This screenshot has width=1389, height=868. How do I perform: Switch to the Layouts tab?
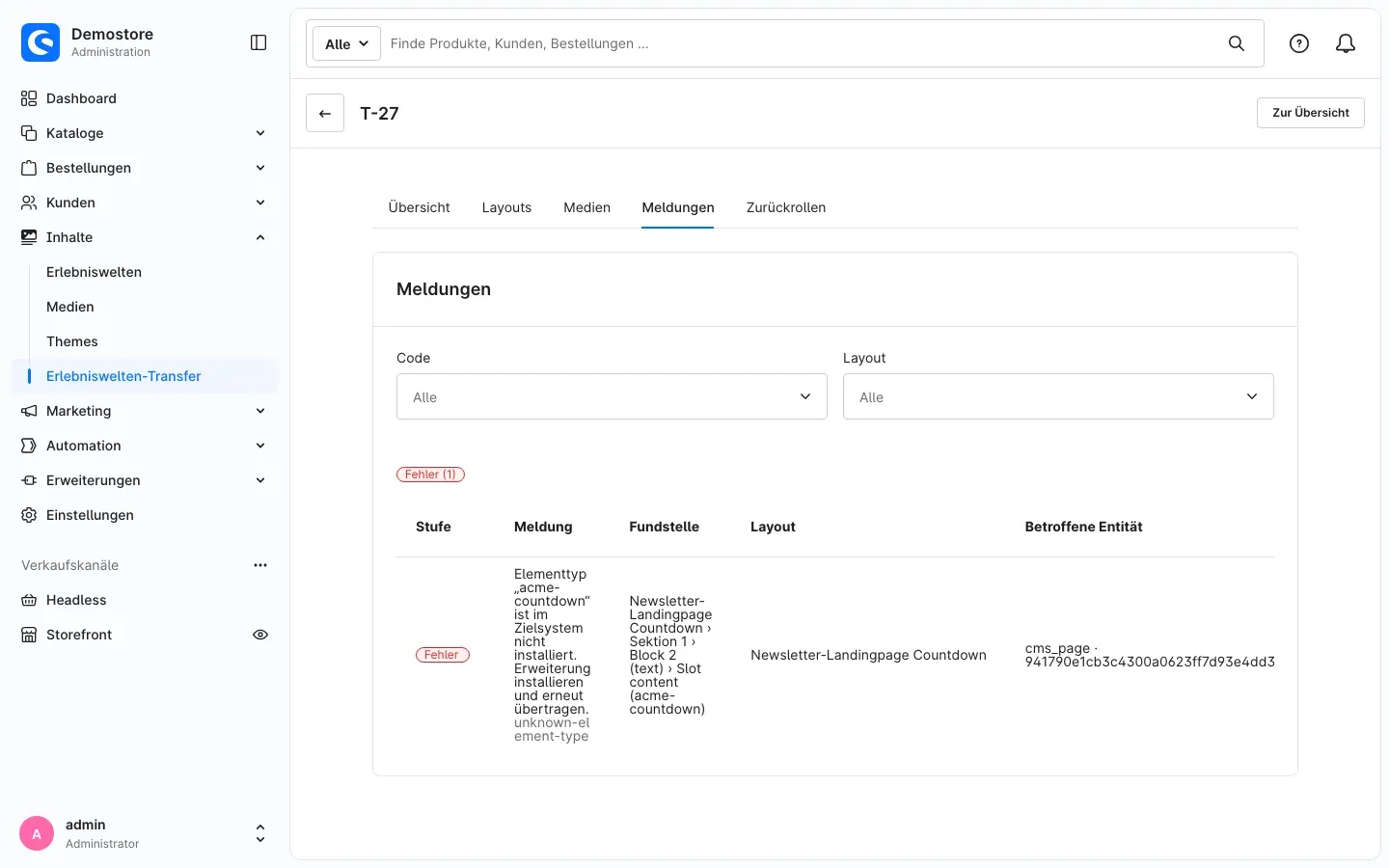point(506,207)
